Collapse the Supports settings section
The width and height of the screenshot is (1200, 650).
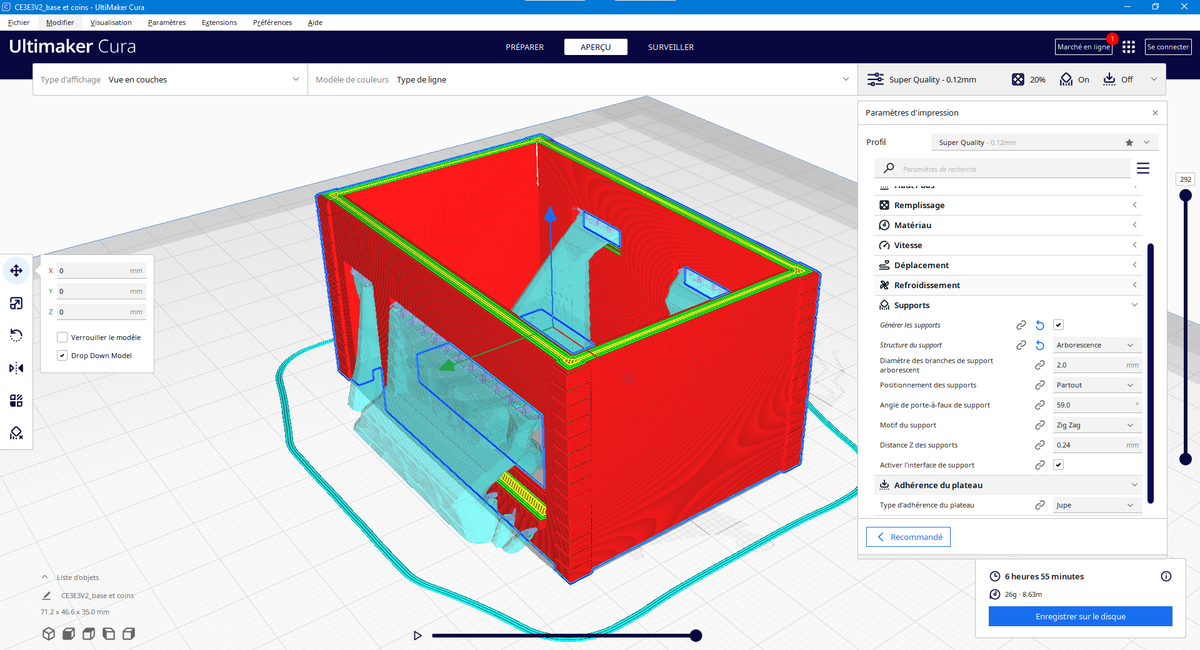pyautogui.click(x=1010, y=305)
